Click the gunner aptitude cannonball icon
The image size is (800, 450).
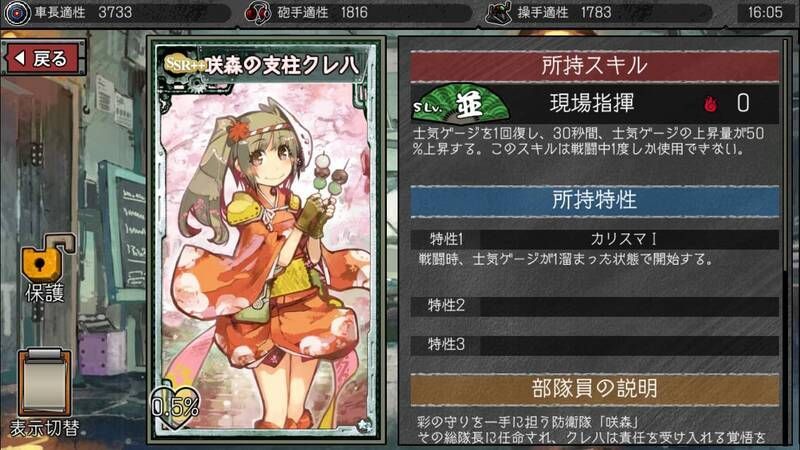point(258,13)
